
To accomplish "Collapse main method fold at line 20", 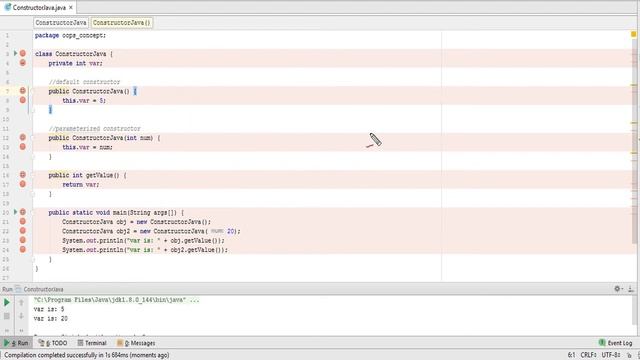I will pyautogui.click(x=33, y=212).
